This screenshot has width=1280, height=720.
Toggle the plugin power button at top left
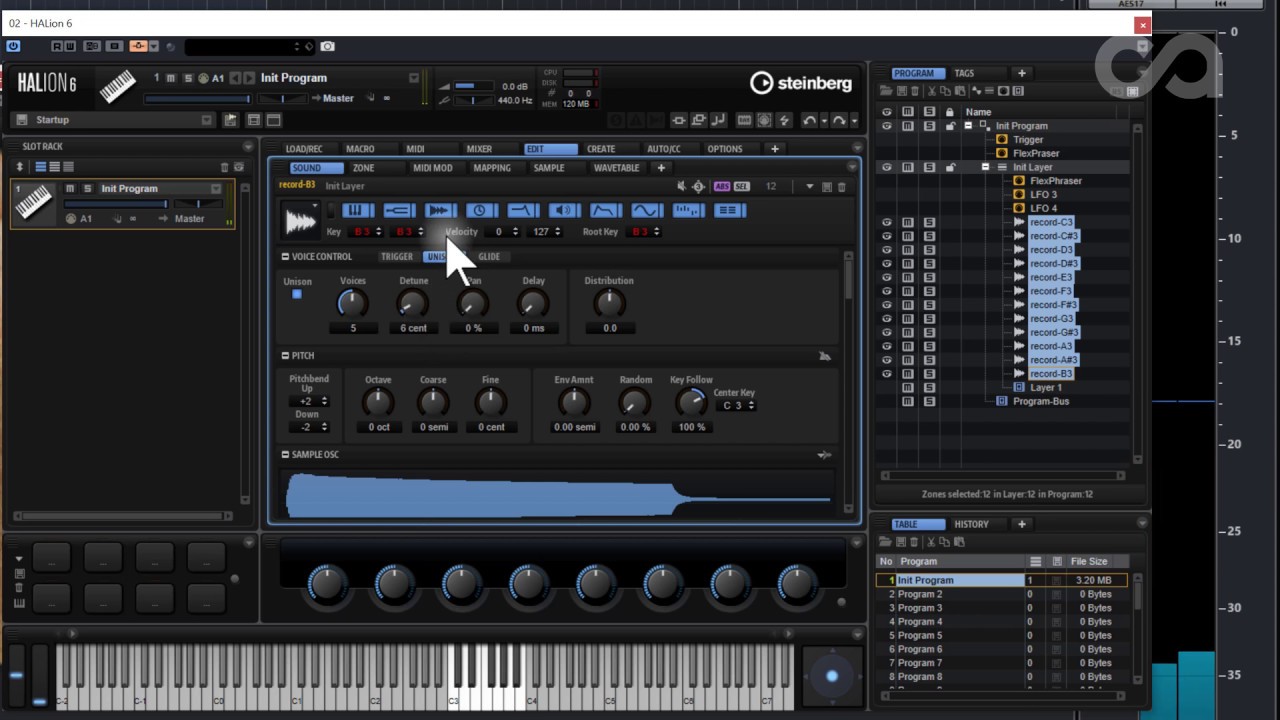[x=13, y=46]
